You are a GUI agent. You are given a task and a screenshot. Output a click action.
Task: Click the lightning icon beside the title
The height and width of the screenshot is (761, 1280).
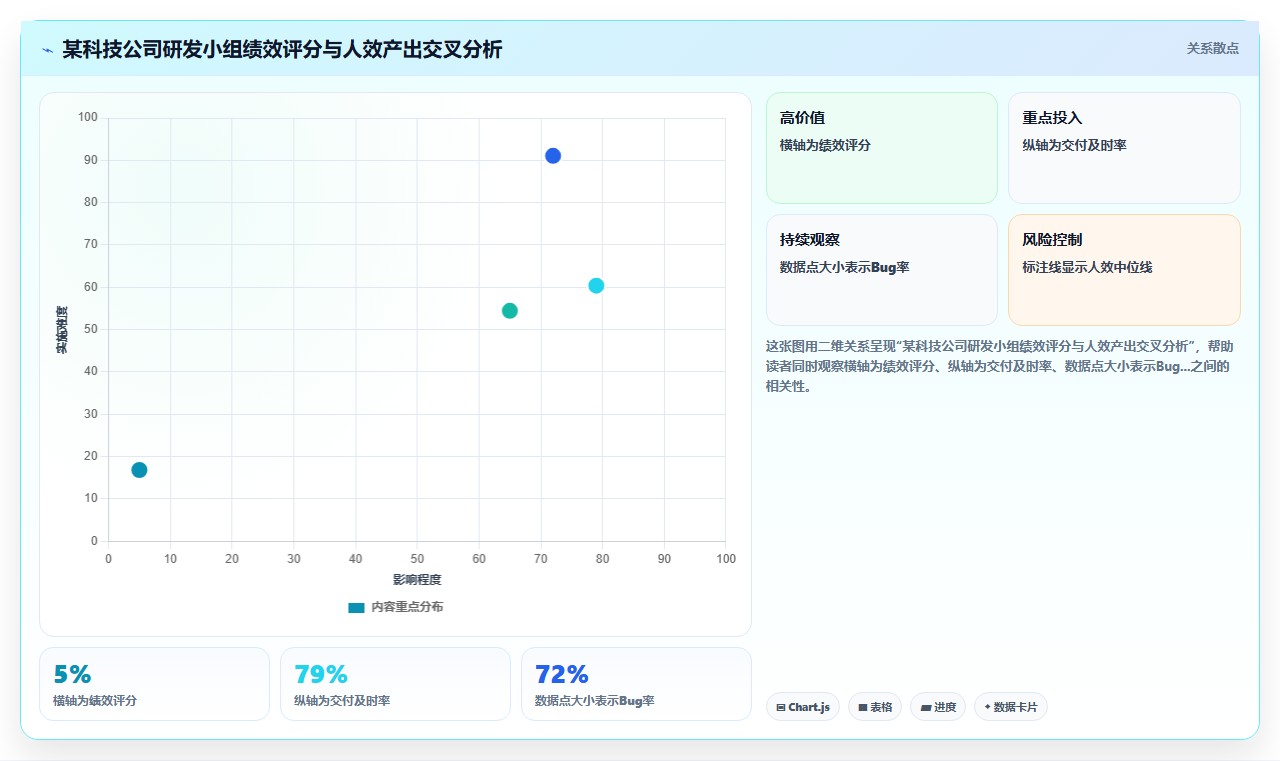[x=47, y=50]
